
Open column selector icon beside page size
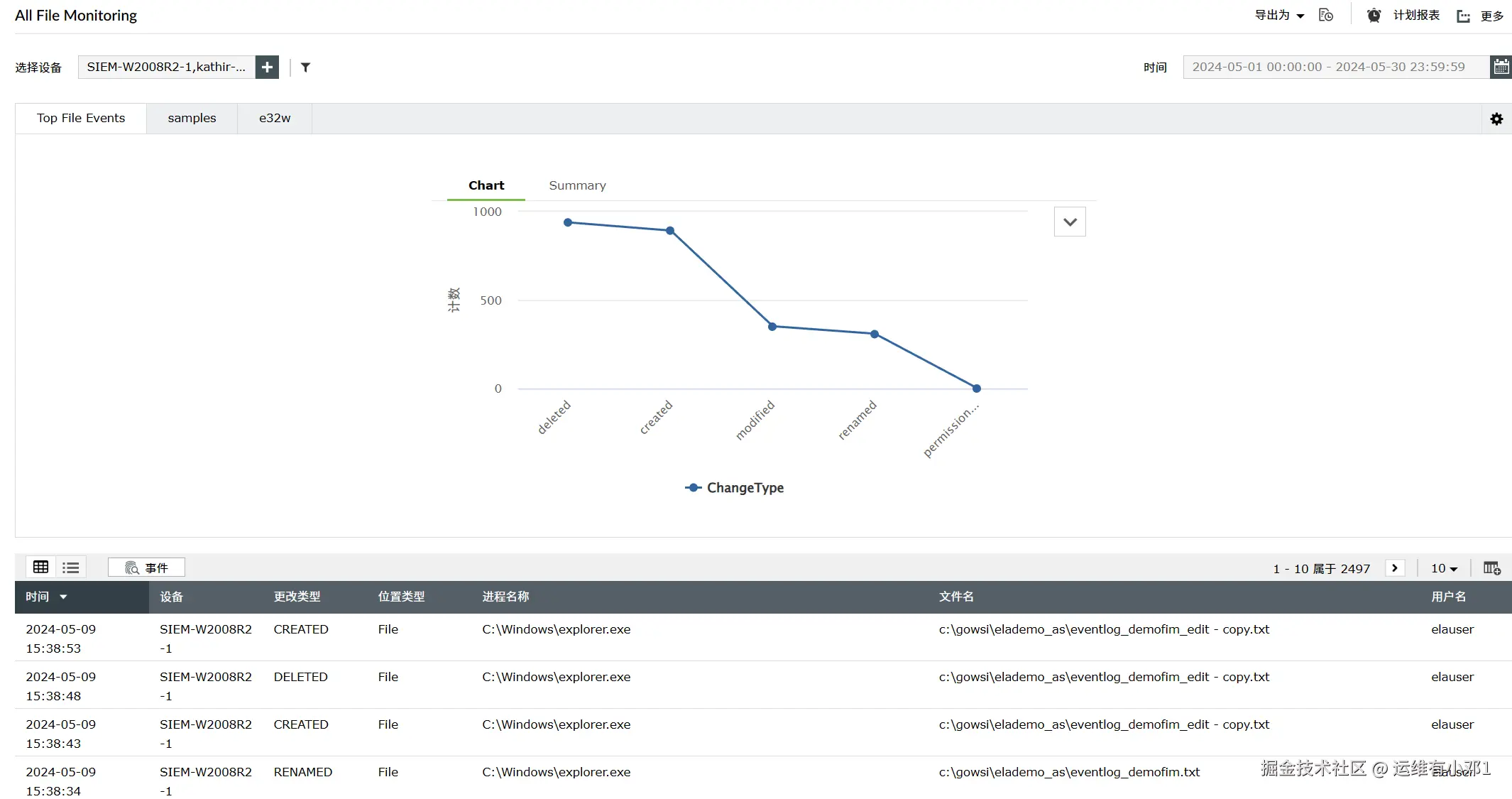coord(1491,568)
